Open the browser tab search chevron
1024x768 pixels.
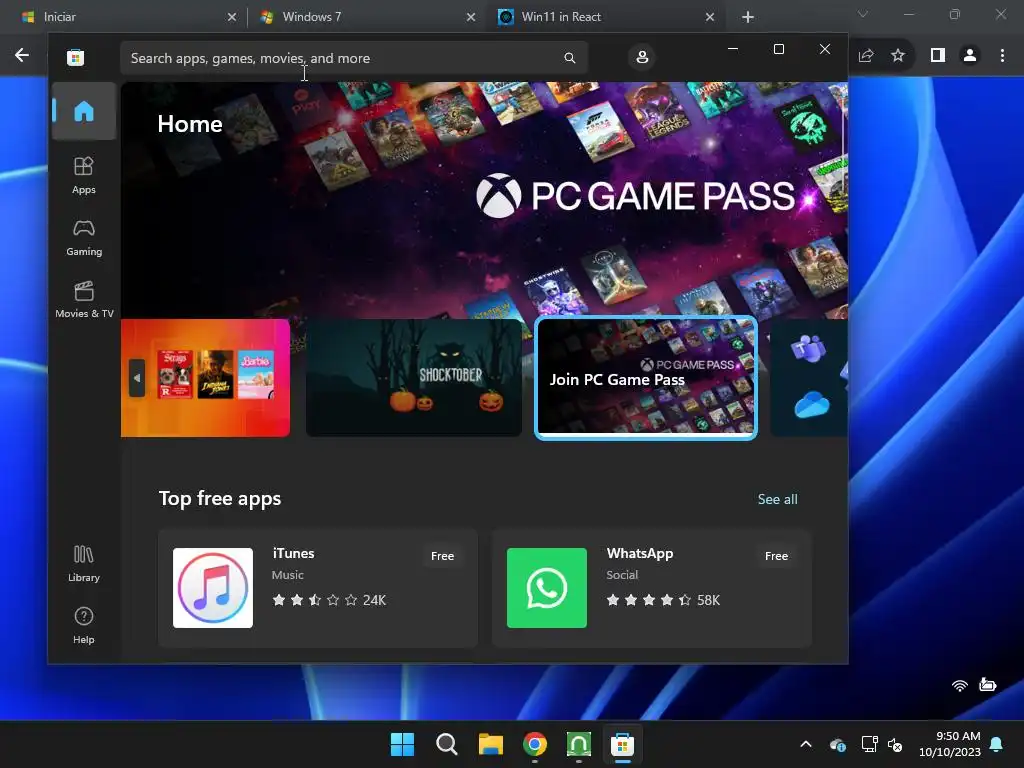pos(863,14)
